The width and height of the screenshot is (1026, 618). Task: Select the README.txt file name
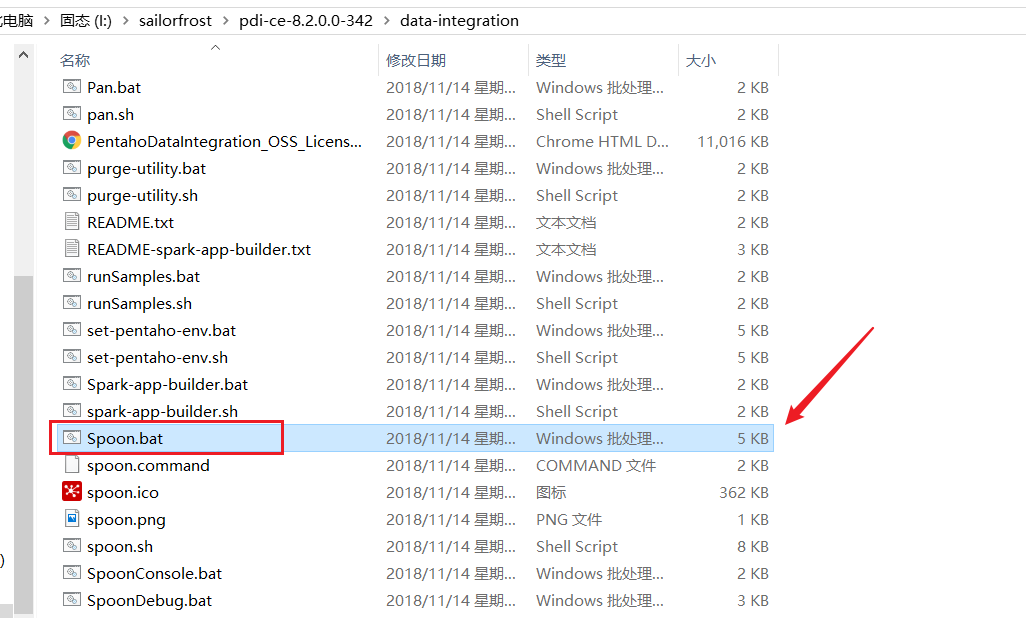click(130, 223)
